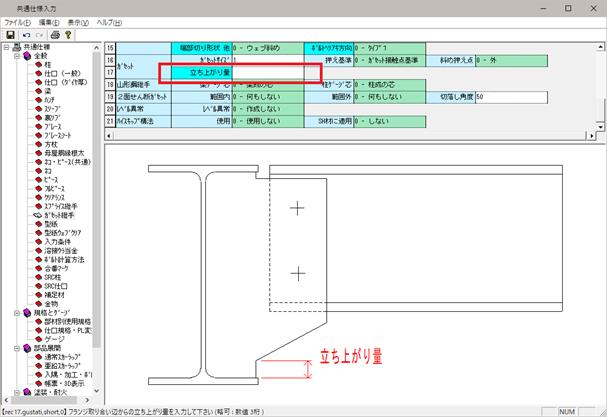Select the ガセット継手 tree item
The width and height of the screenshot is (607, 417).
59,215
